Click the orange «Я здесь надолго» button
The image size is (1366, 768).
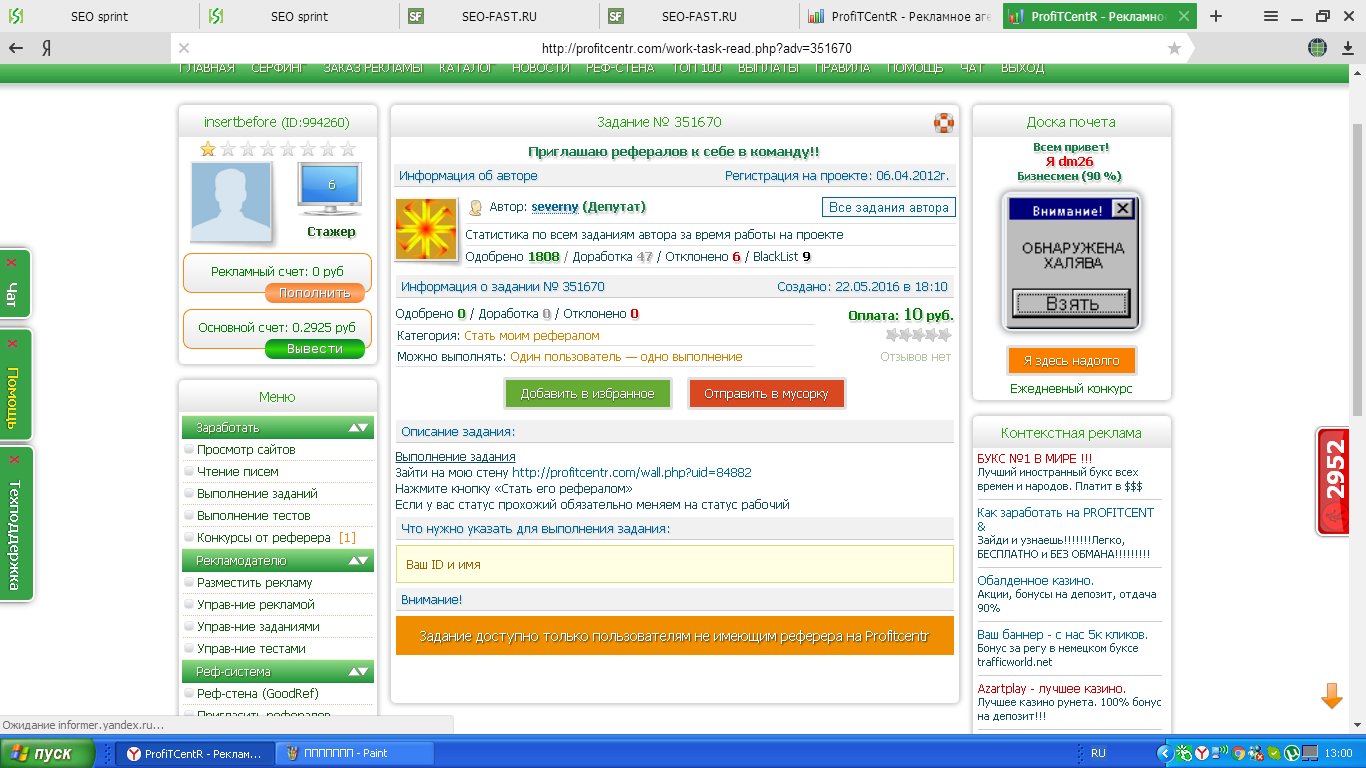[x=1072, y=361]
